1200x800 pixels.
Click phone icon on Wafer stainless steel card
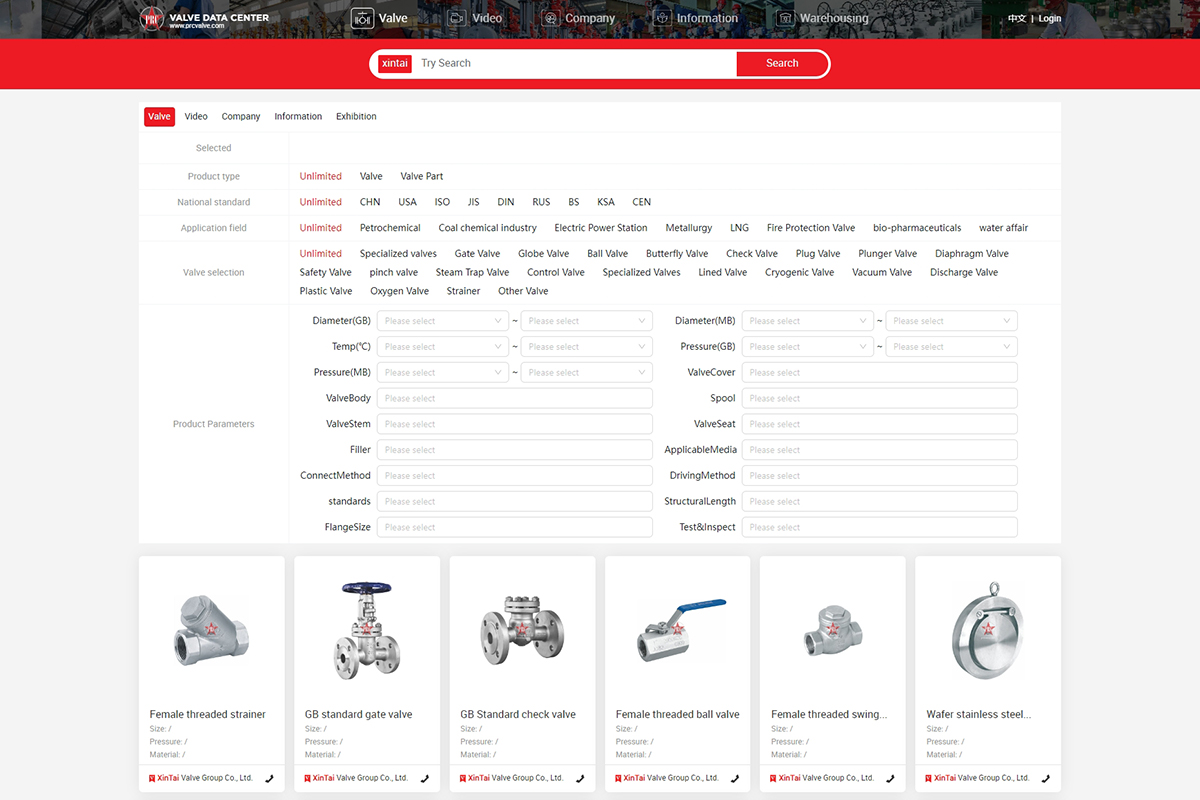coord(1046,778)
